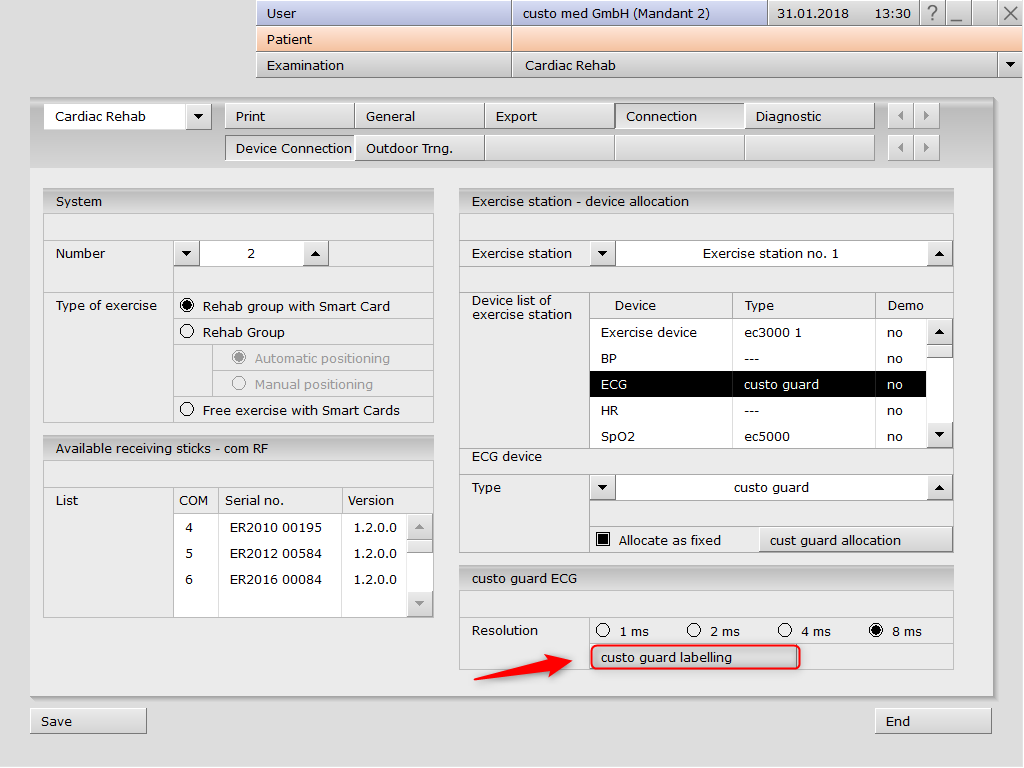Select the HR device row
Screen dimensions: 1024x768
point(758,410)
